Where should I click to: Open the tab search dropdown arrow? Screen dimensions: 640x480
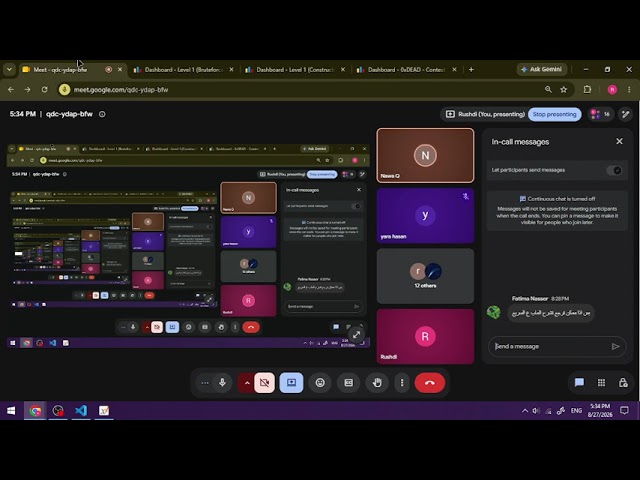click(9, 70)
